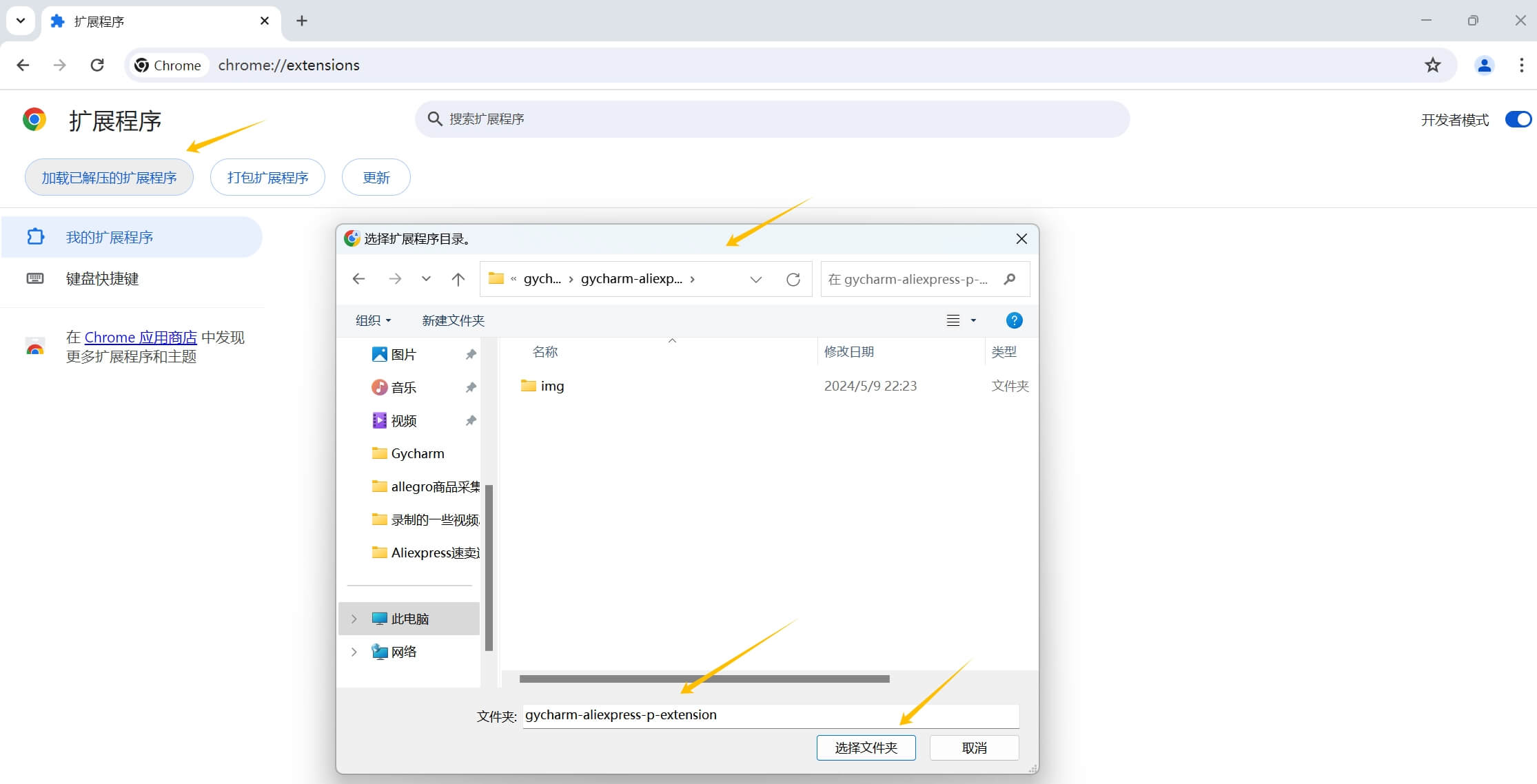Screen dimensions: 1537x784
Task: Select the img folder in file list
Action: pos(543,386)
